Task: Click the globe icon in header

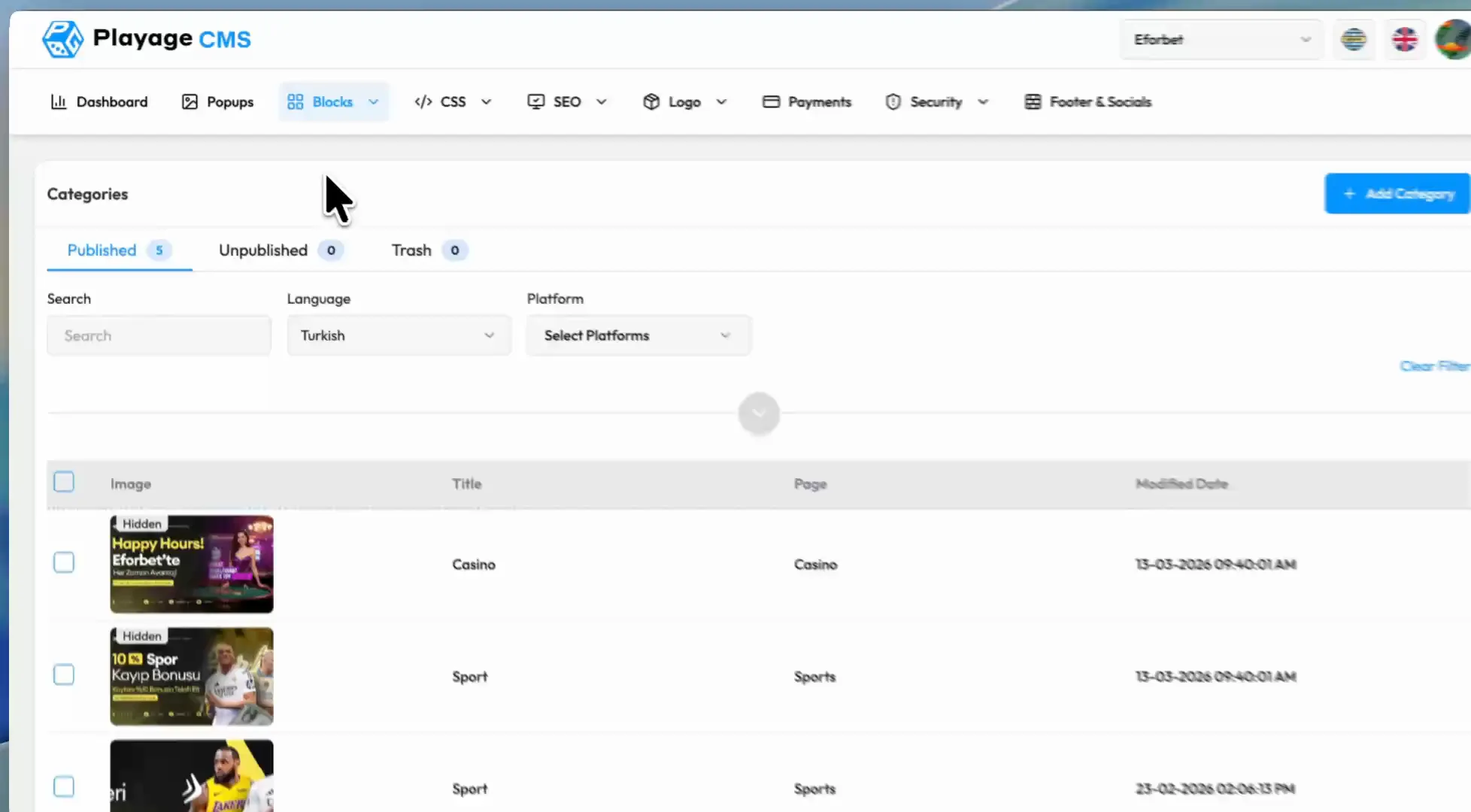Action: point(1354,39)
